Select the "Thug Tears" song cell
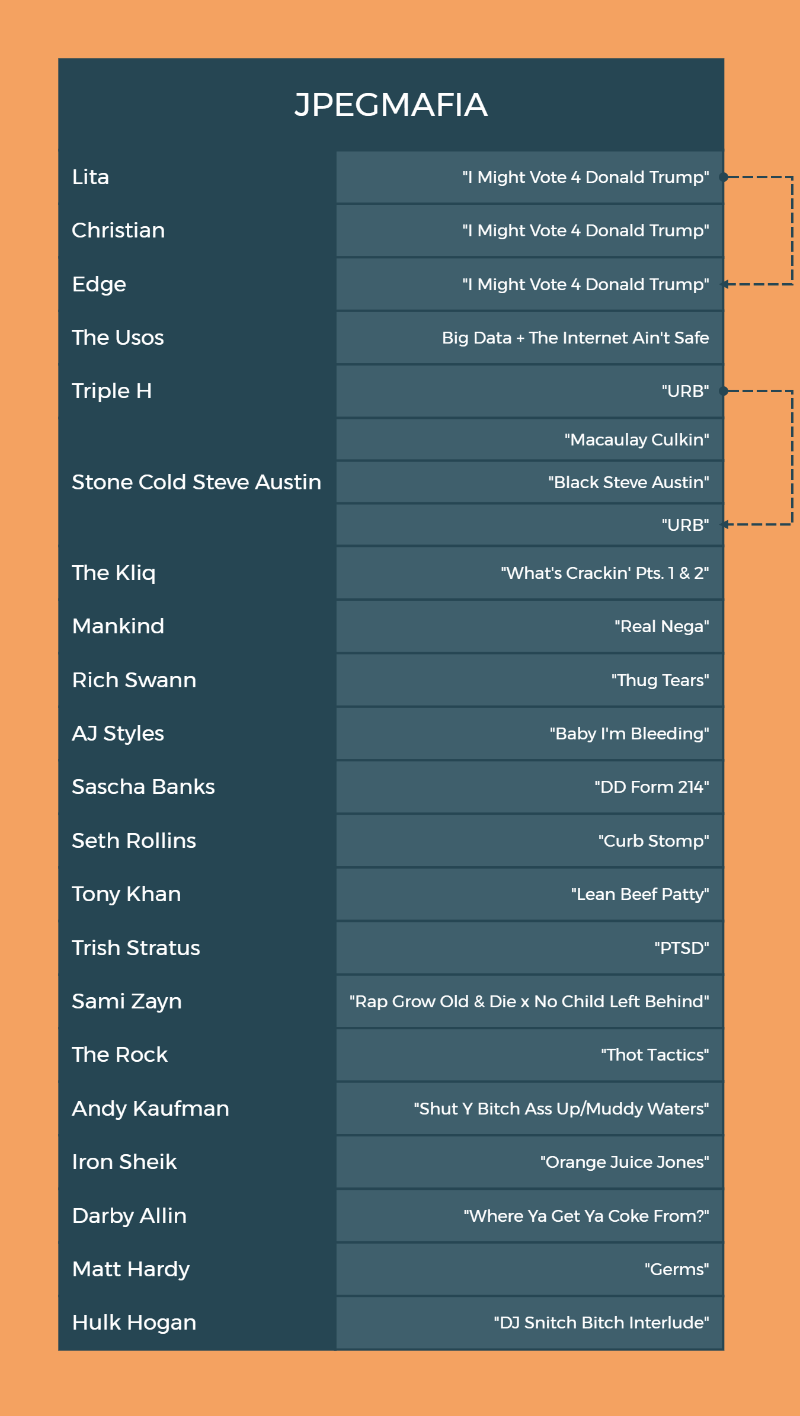The height and width of the screenshot is (1416, 800). coord(660,680)
